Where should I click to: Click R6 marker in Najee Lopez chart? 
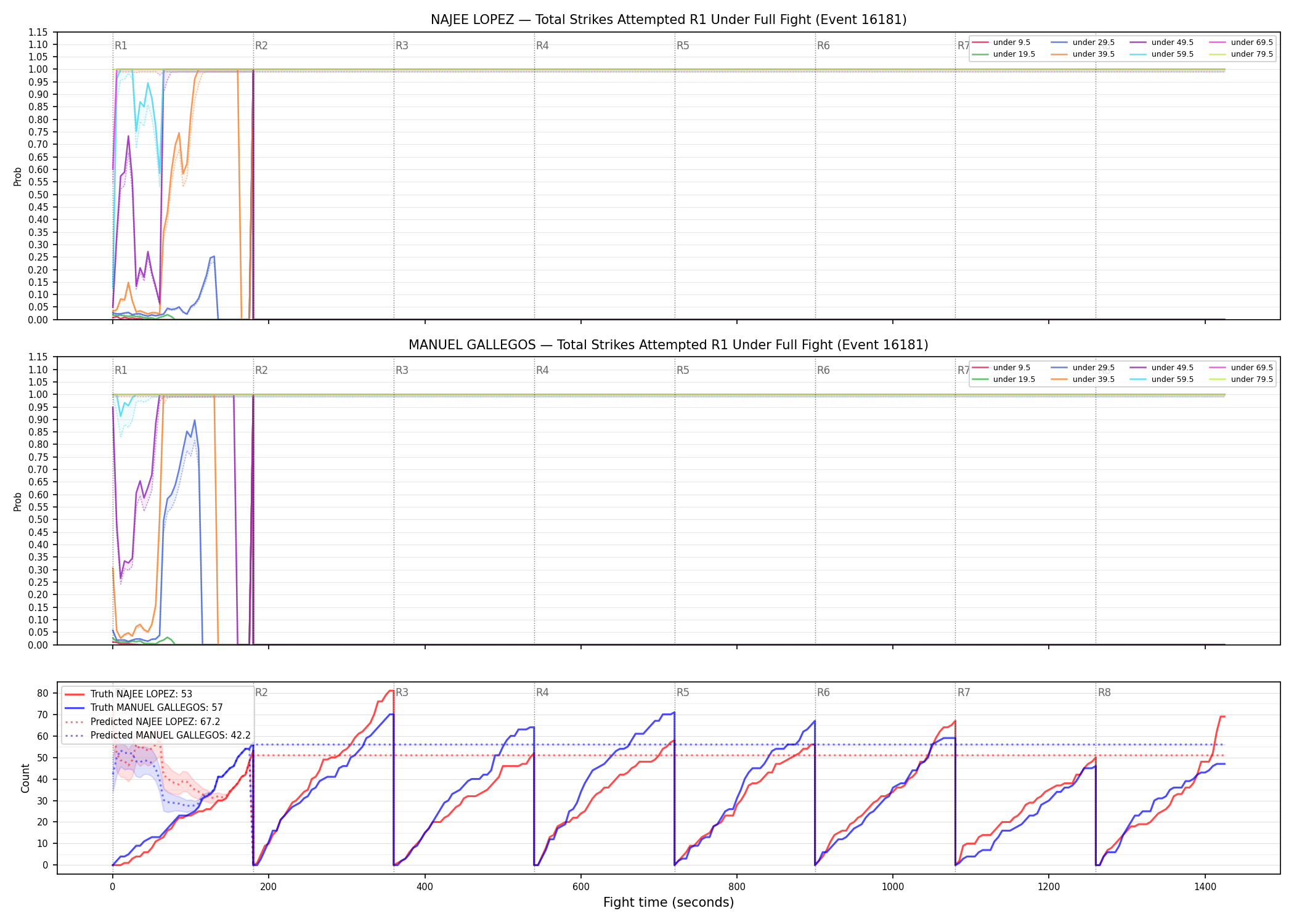click(823, 46)
